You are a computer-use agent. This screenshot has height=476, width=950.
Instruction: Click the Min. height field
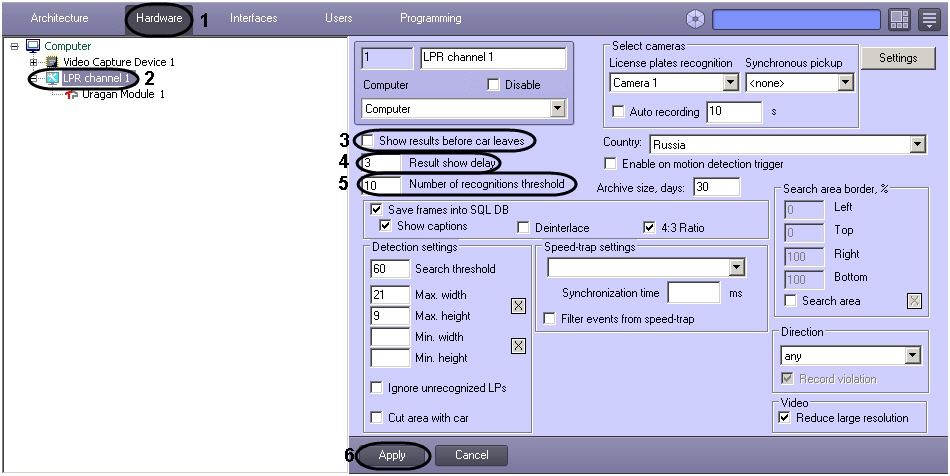click(x=390, y=358)
